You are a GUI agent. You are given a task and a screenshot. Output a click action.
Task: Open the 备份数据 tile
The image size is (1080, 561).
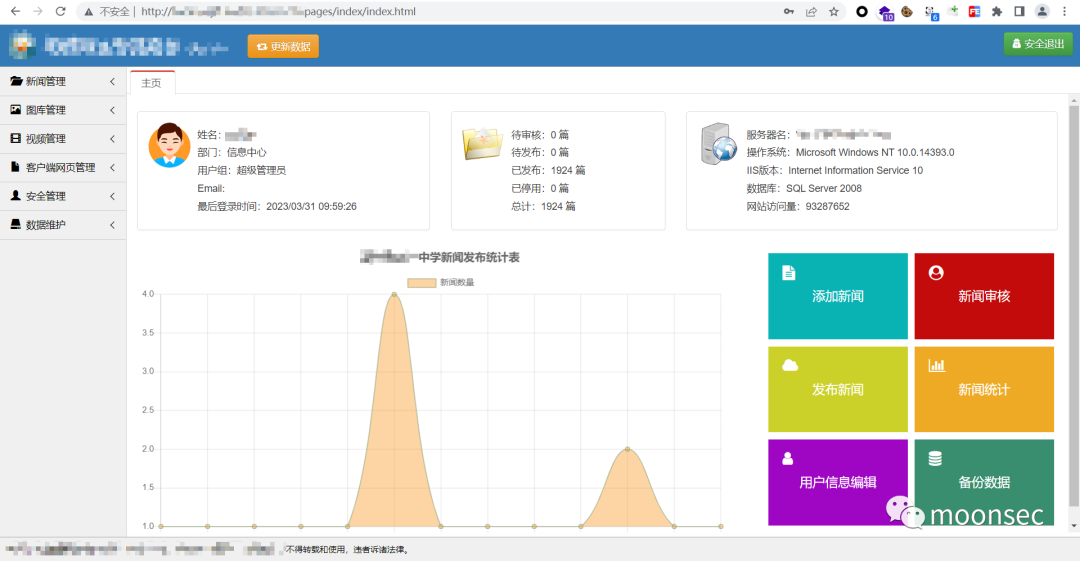click(984, 482)
